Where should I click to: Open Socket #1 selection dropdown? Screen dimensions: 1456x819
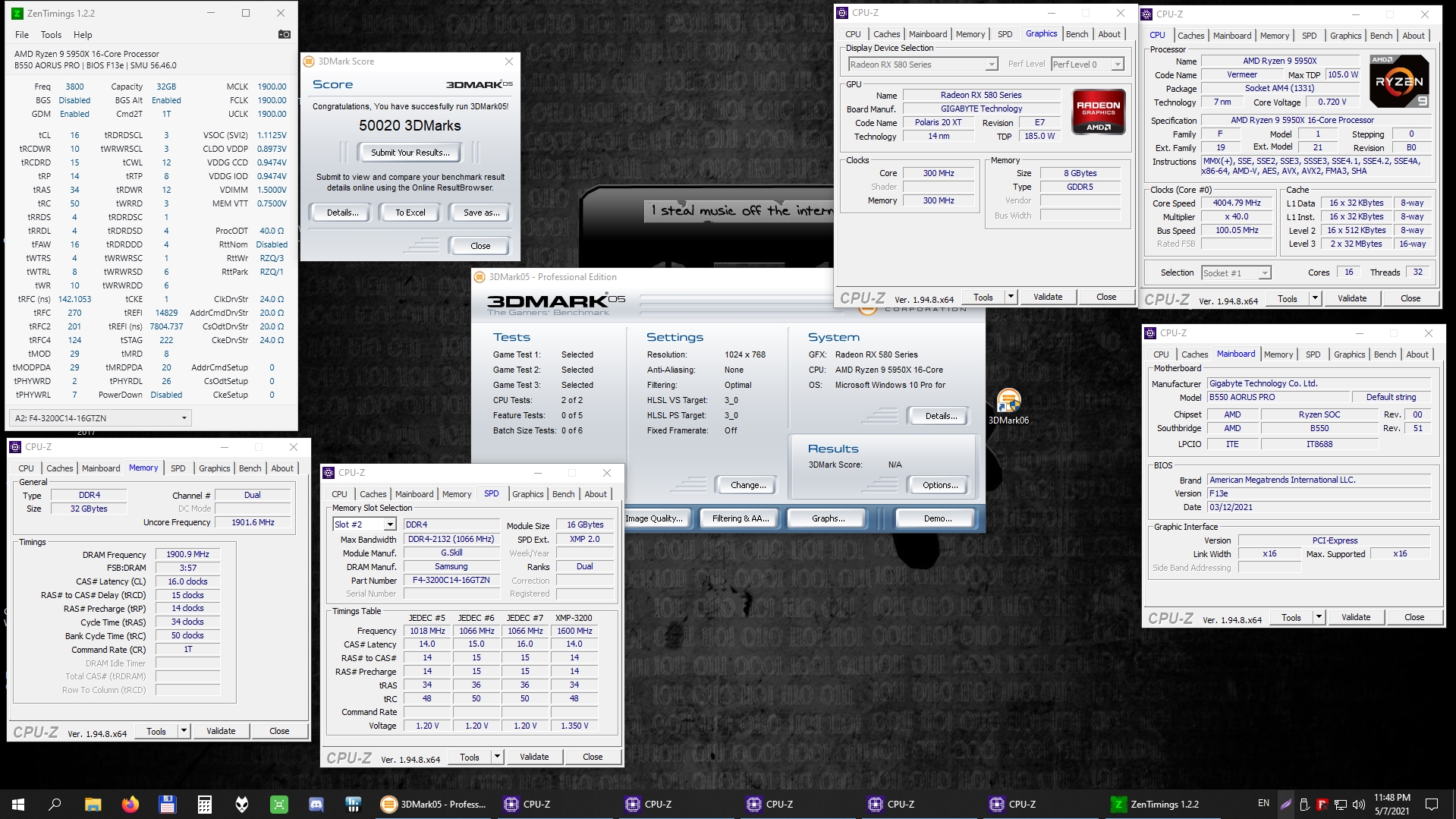coord(1236,272)
